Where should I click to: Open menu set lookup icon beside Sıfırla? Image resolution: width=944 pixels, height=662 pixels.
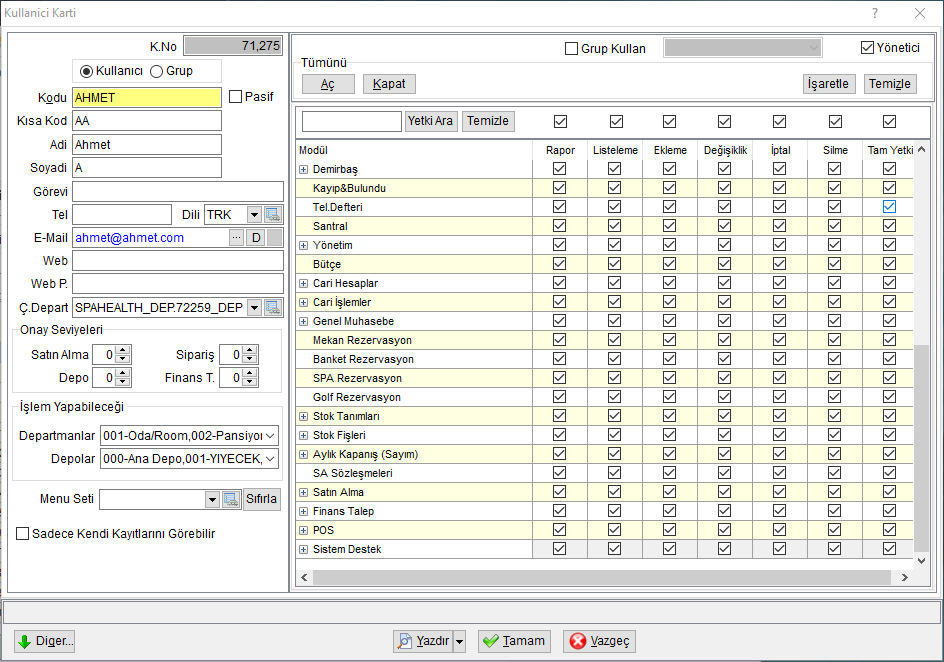(x=231, y=499)
